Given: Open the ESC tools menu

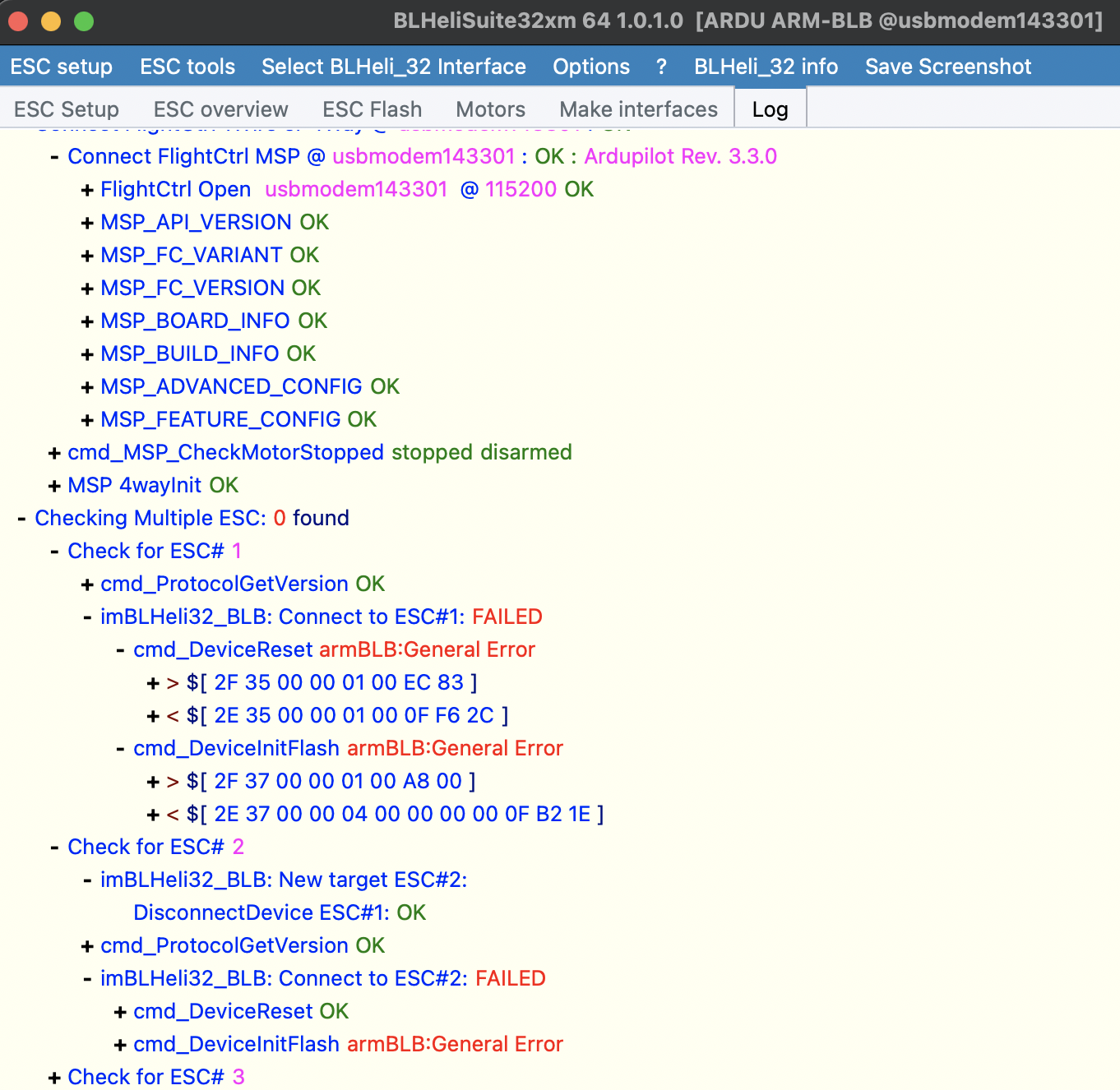Looking at the screenshot, I should click(x=187, y=67).
